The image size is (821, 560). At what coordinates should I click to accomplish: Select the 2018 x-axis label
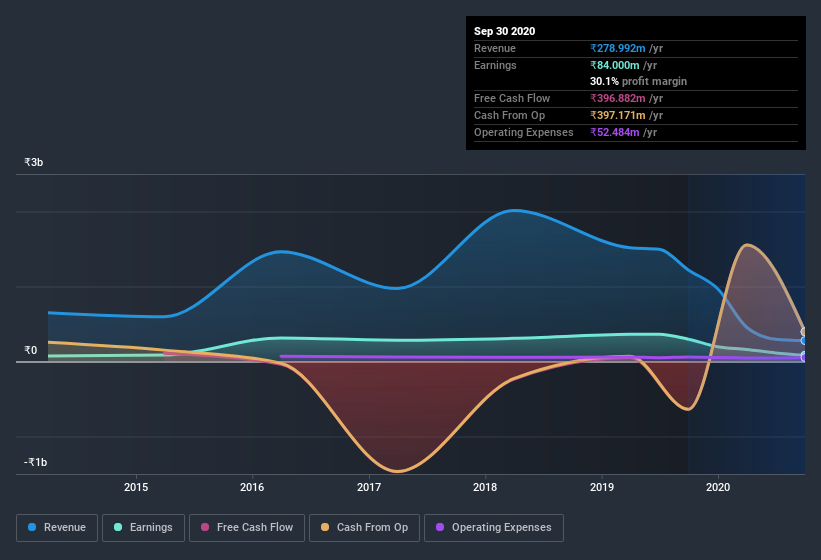pyautogui.click(x=485, y=487)
